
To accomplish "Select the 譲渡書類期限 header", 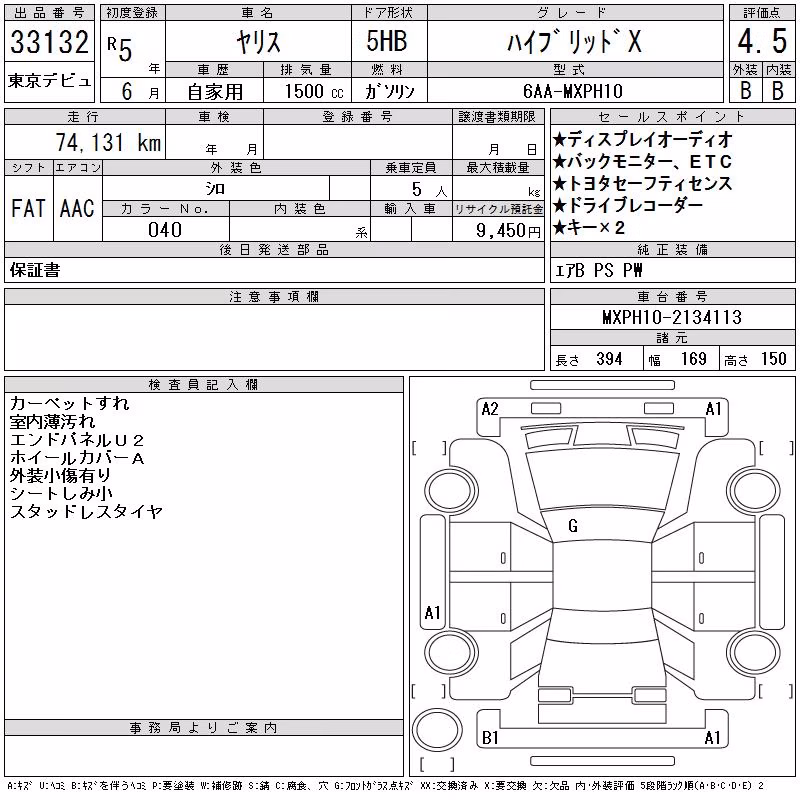I will [x=497, y=117].
